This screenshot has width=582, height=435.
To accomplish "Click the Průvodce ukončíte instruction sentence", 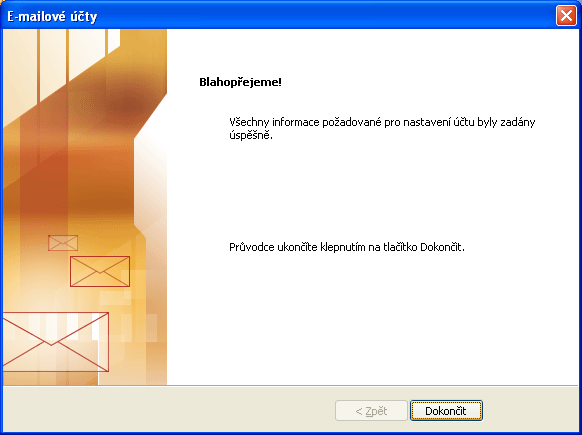I will [x=347, y=247].
